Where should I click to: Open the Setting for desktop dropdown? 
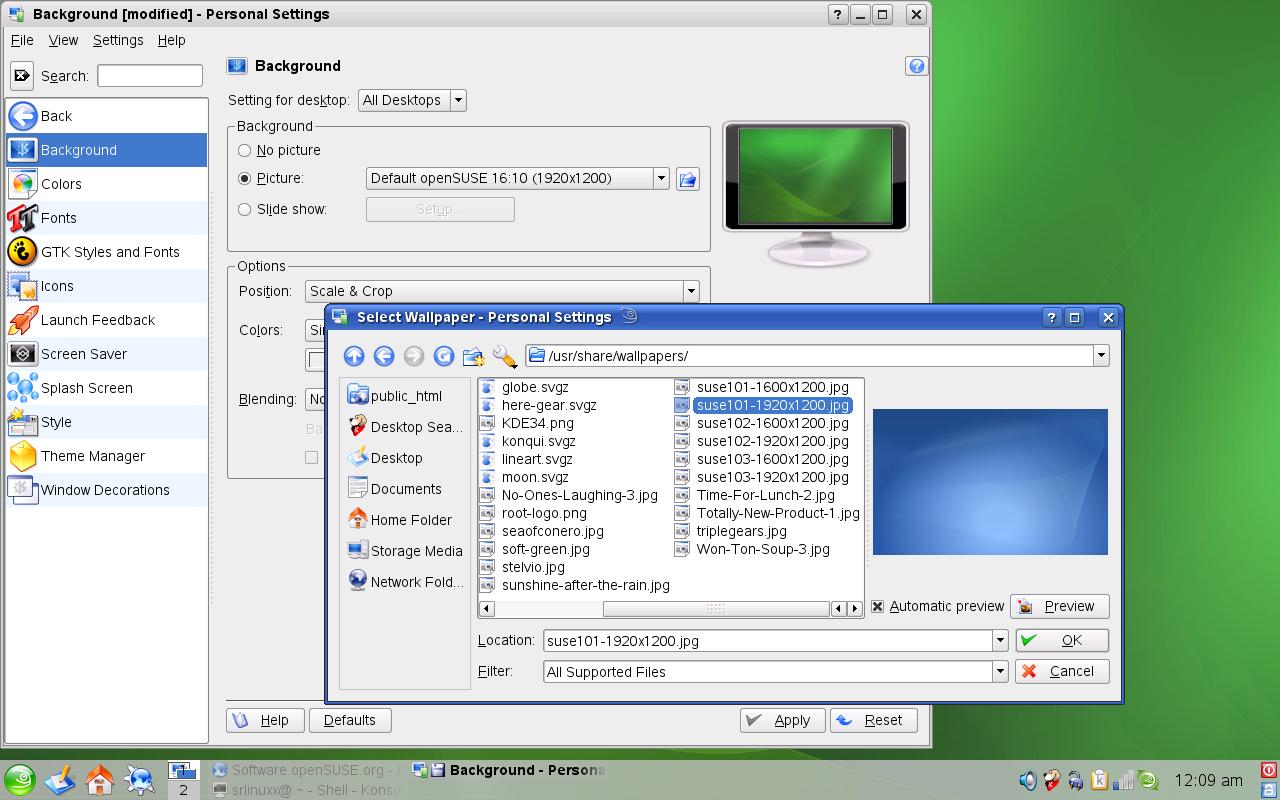[412, 100]
